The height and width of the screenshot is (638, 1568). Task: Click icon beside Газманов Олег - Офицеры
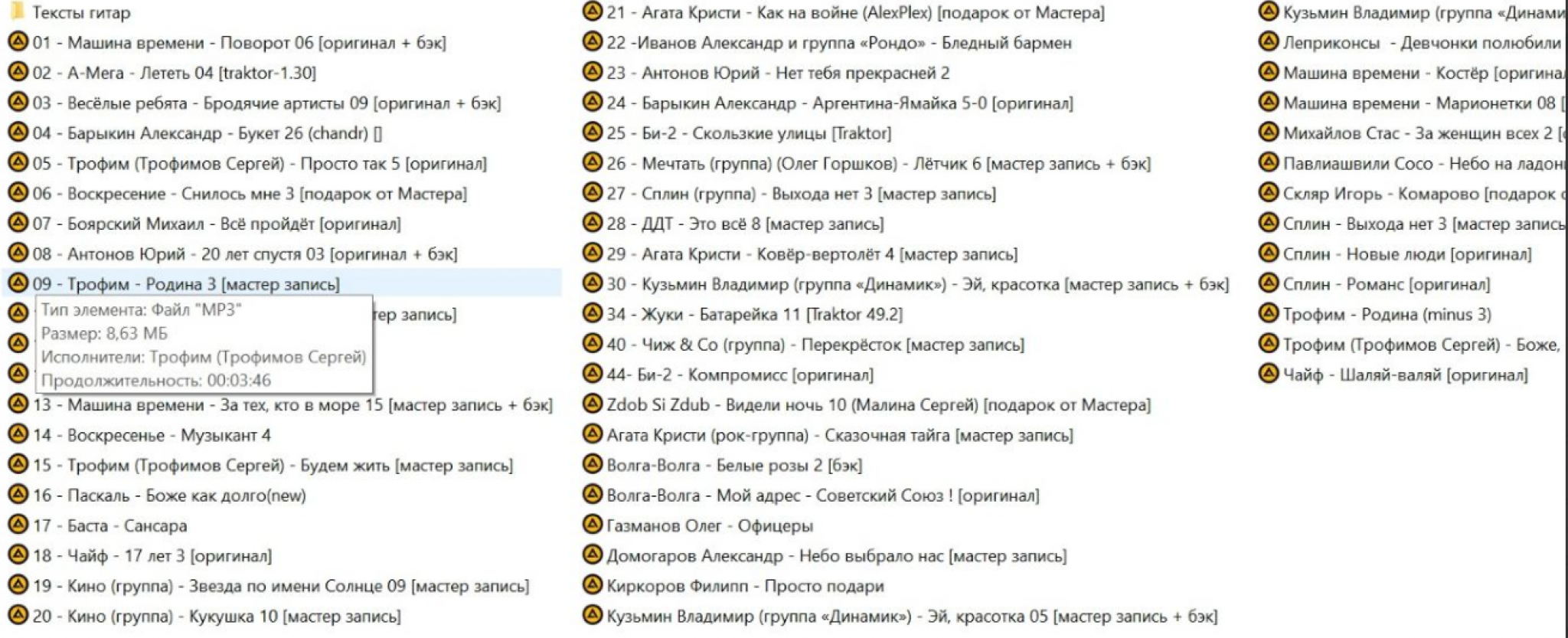tap(593, 525)
